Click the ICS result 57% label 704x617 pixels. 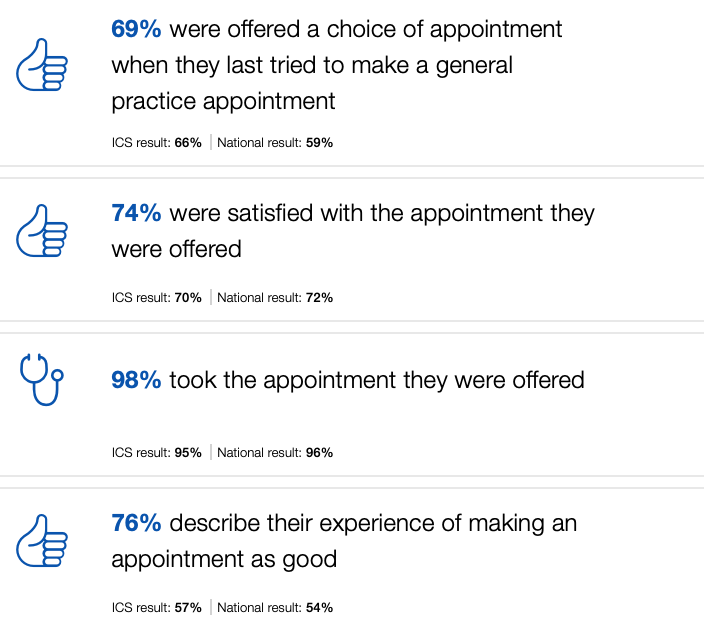pyautogui.click(x=157, y=607)
